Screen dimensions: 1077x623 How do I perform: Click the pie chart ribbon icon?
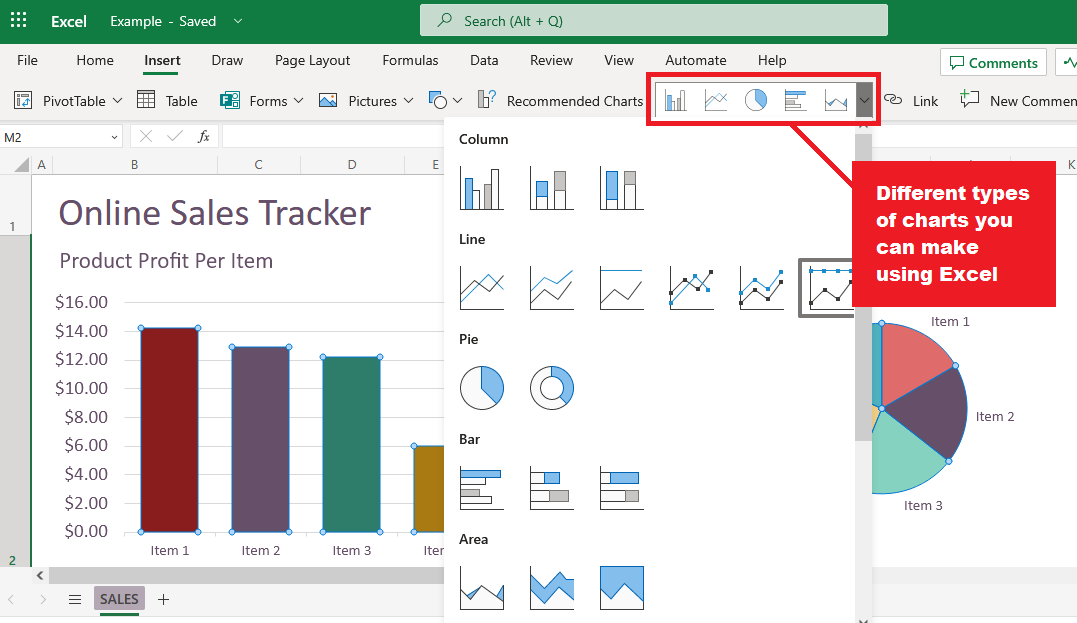coord(756,100)
